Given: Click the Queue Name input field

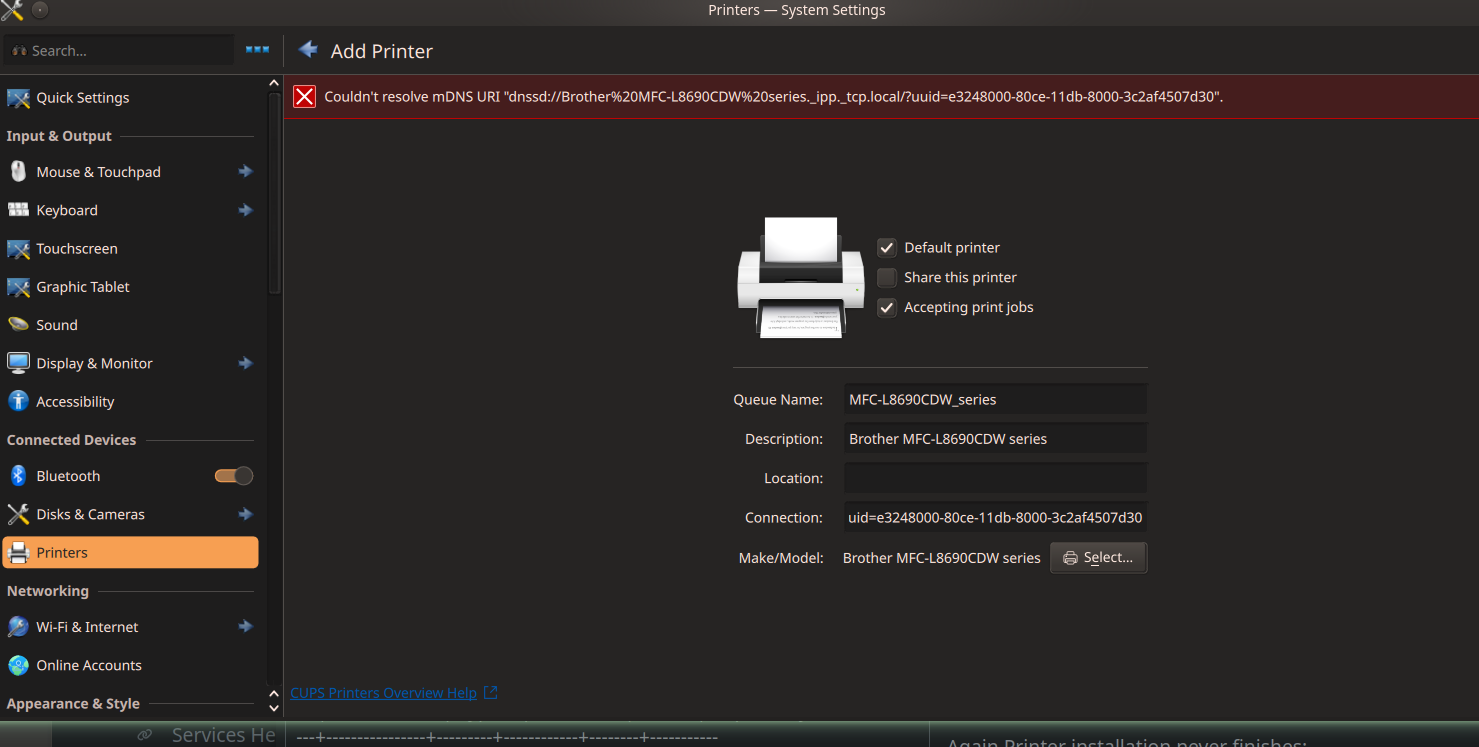Looking at the screenshot, I should click(995, 399).
